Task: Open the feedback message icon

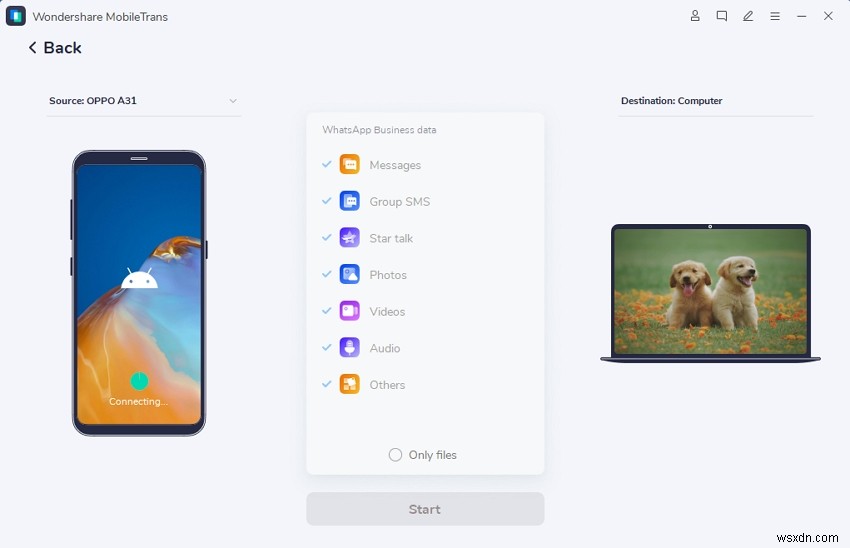Action: click(722, 16)
